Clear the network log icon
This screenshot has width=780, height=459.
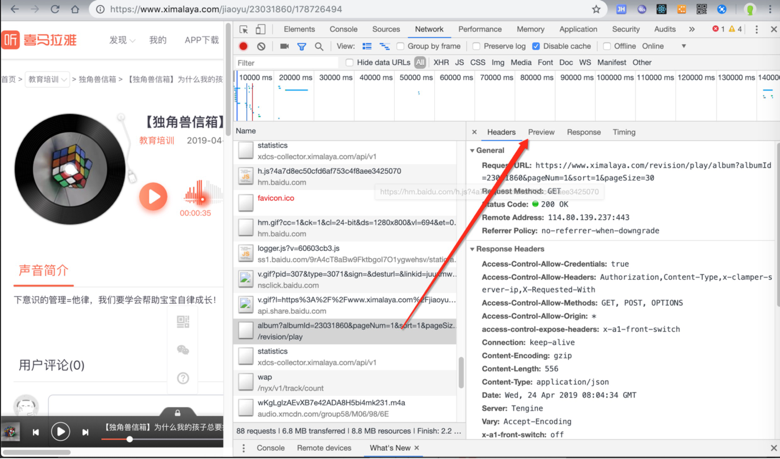[261, 46]
